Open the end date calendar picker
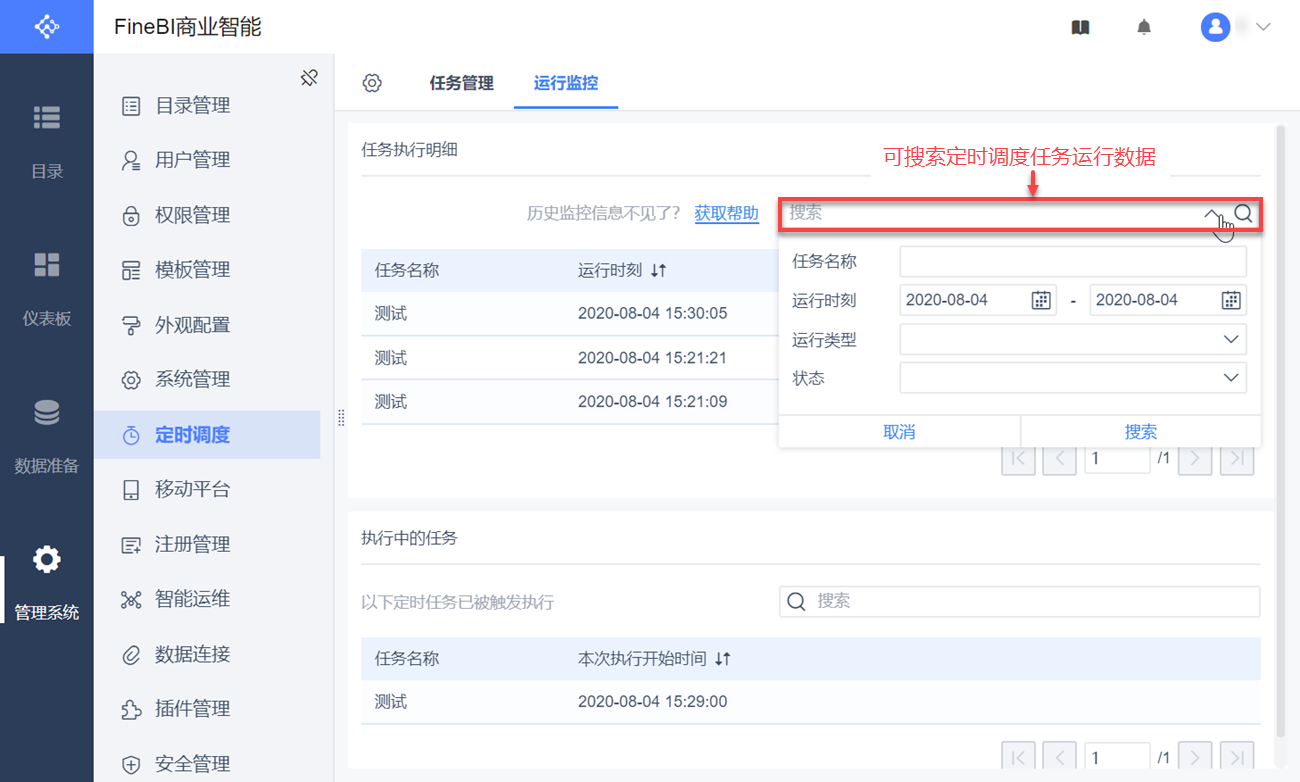Image resolution: width=1300 pixels, height=782 pixels. (x=1231, y=300)
